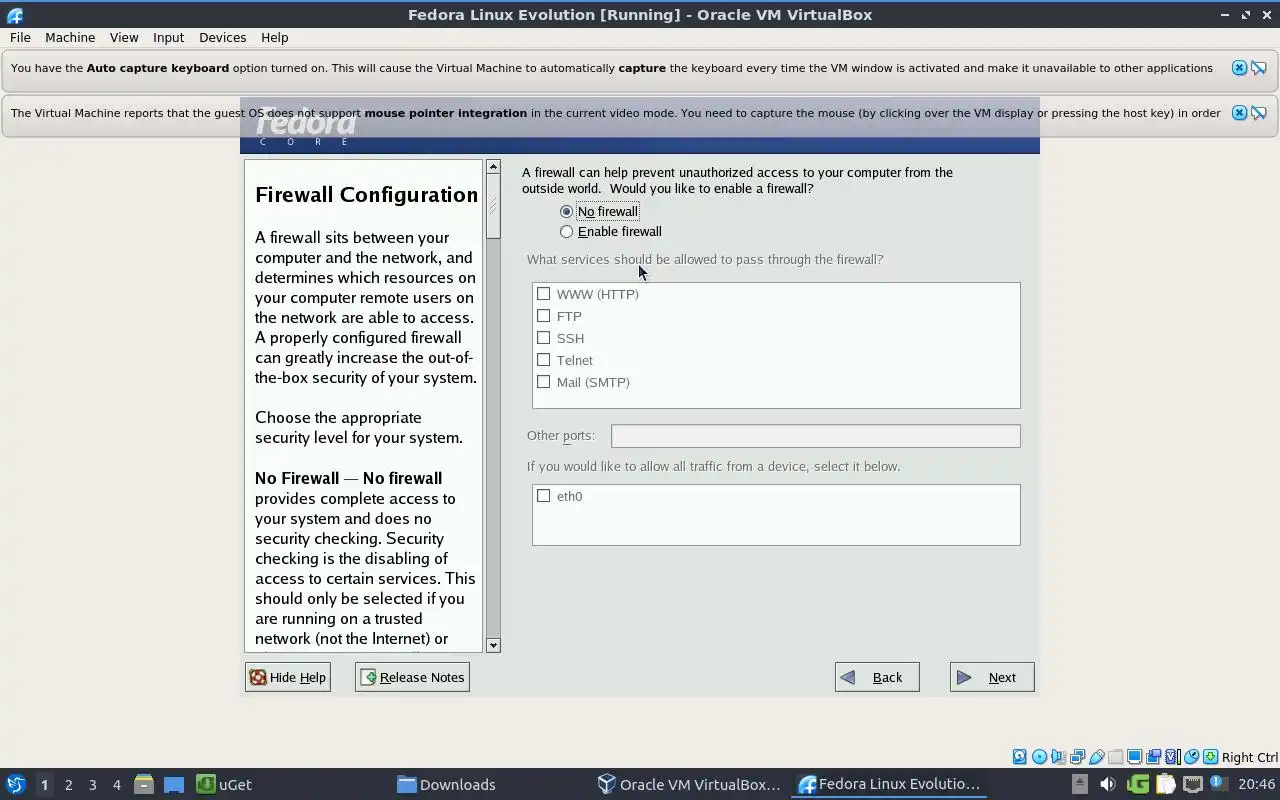
Task: Click shared folders icon in VirtualBox status bar
Action: pos(1115,757)
